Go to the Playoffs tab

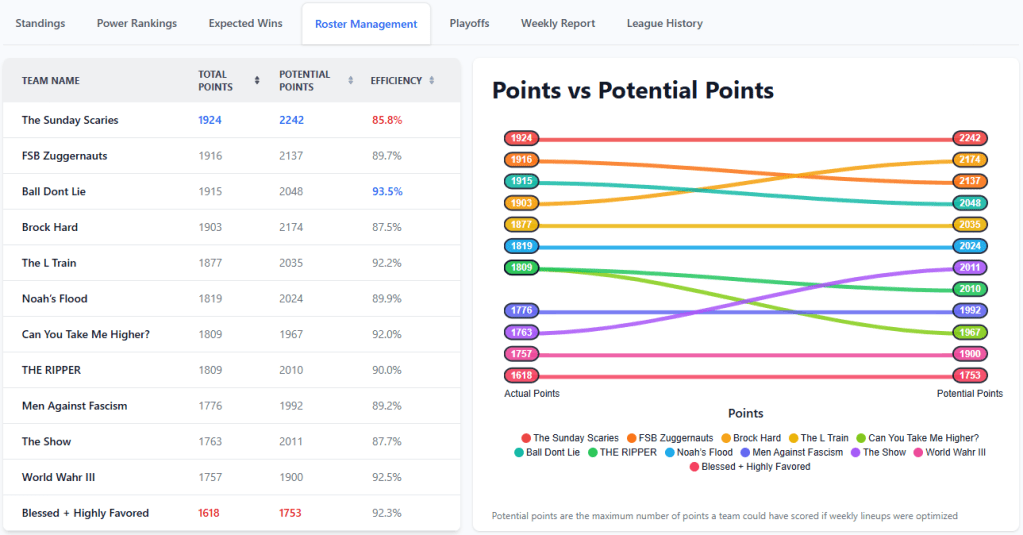[469, 23]
